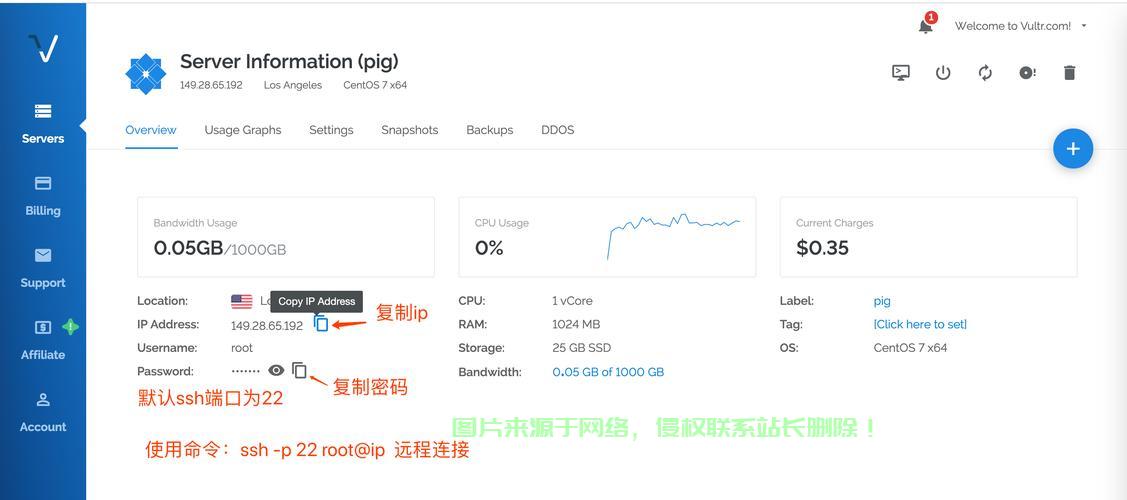Click the IP address 149.28.65.192 value
The width and height of the screenshot is (1127, 500).
267,325
